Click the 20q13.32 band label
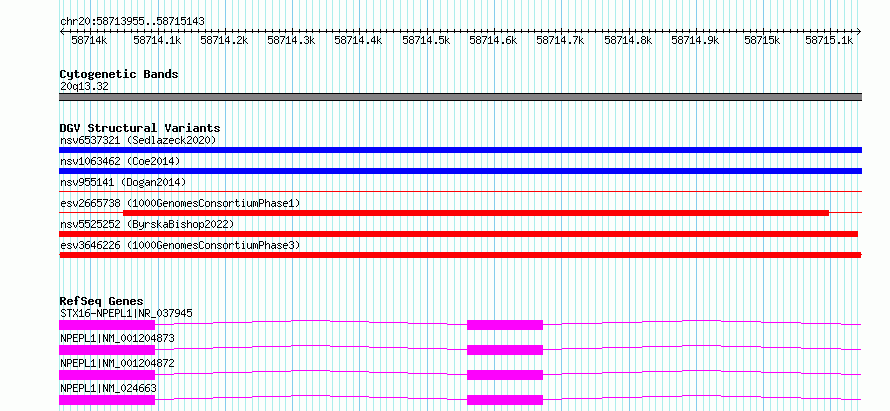Viewport: 890px width, 411px height. (x=85, y=87)
